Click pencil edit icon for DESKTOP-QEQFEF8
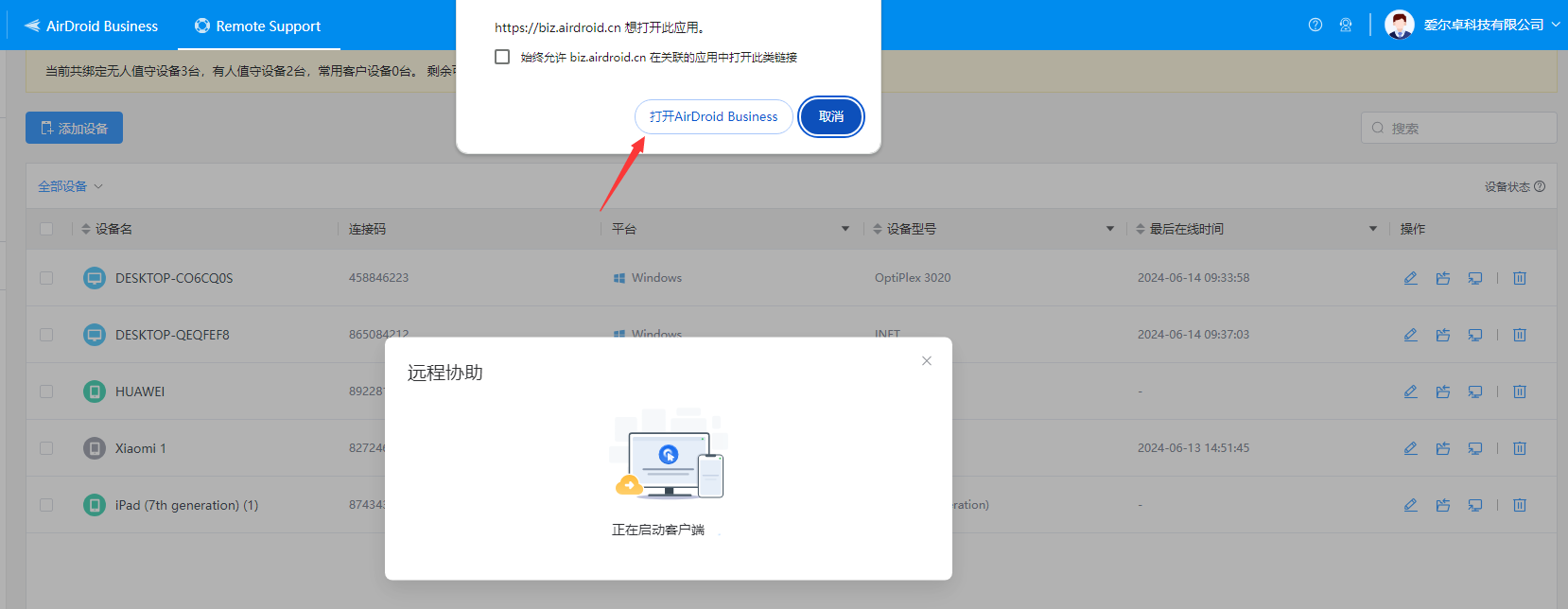The height and width of the screenshot is (609, 1568). click(1410, 335)
